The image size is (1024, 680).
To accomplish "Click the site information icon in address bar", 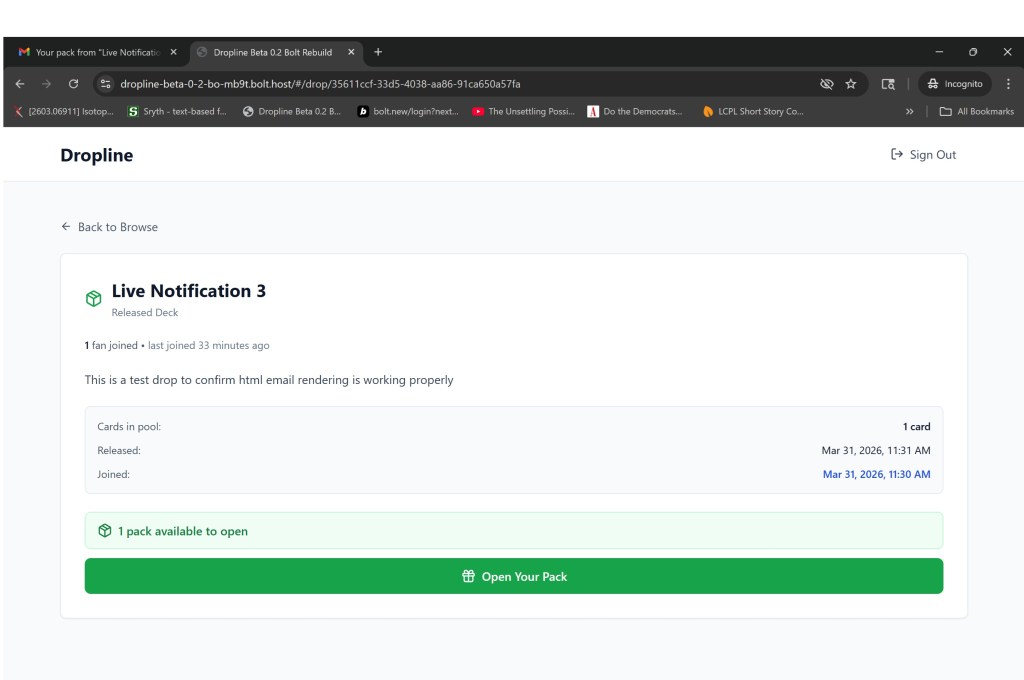I will (x=105, y=84).
